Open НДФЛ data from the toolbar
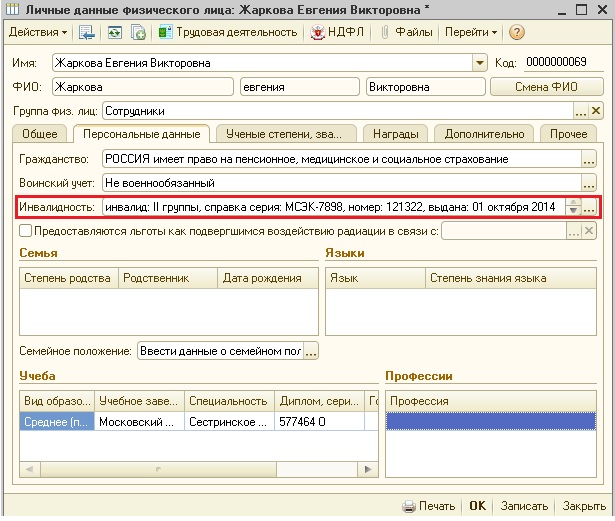The width and height of the screenshot is (615, 521). click(x=337, y=32)
